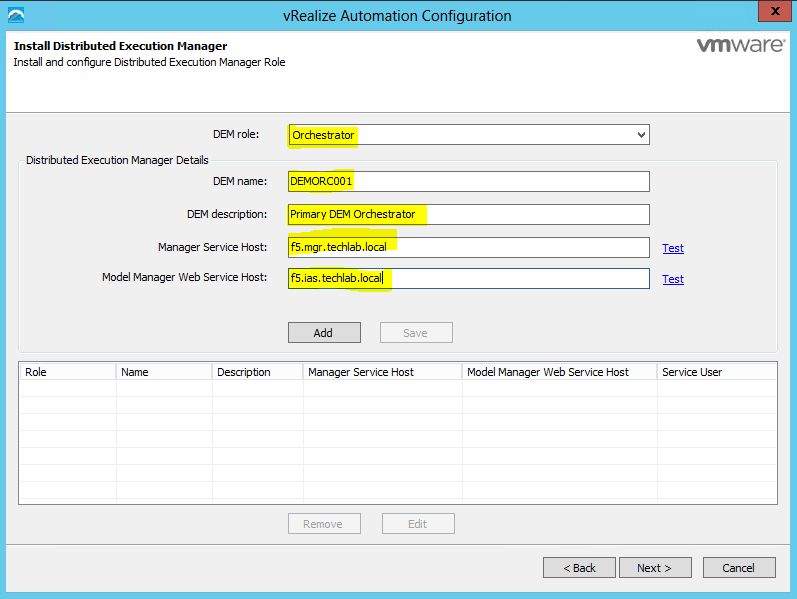Sort by the Service User column header
Screen dimensions: 797x599
pos(717,372)
